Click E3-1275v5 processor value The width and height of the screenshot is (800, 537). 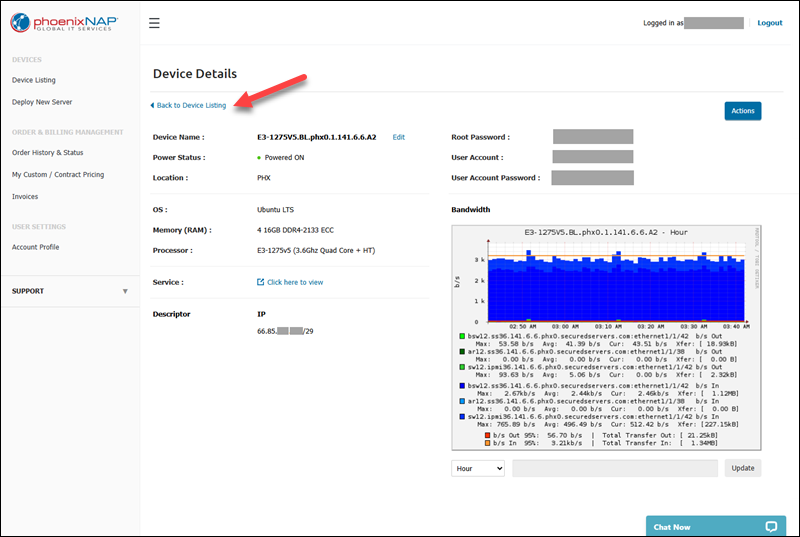316,250
